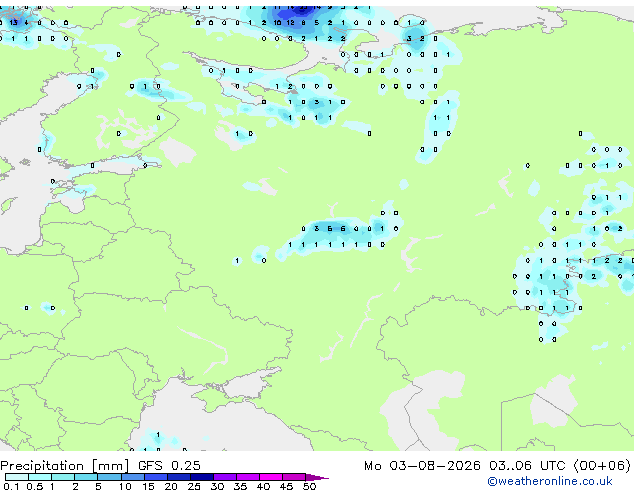Click the '12' precipitation value on the map

(290, 23)
